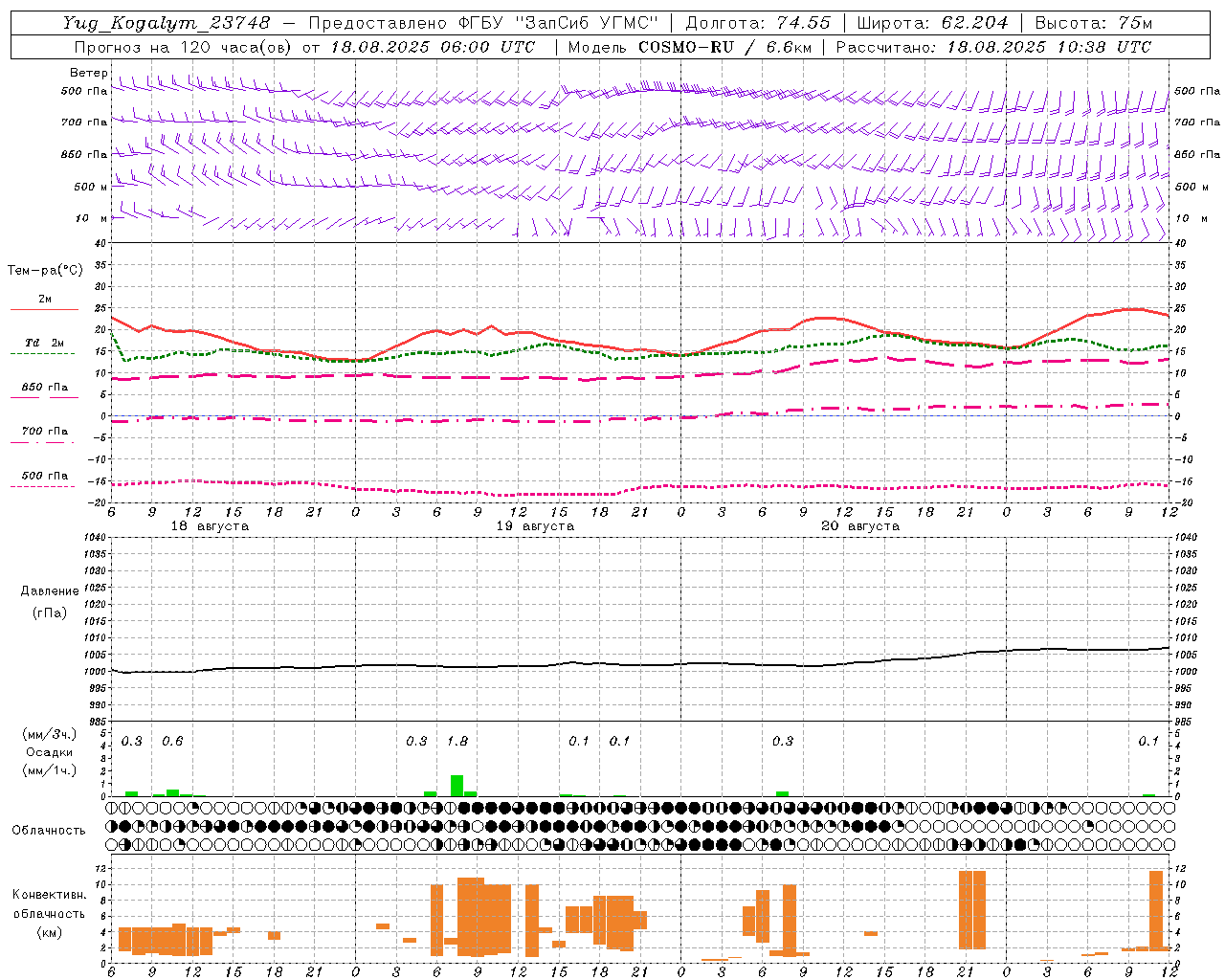
Task: Click the Облачность cloudiness label
Action: pos(49,830)
